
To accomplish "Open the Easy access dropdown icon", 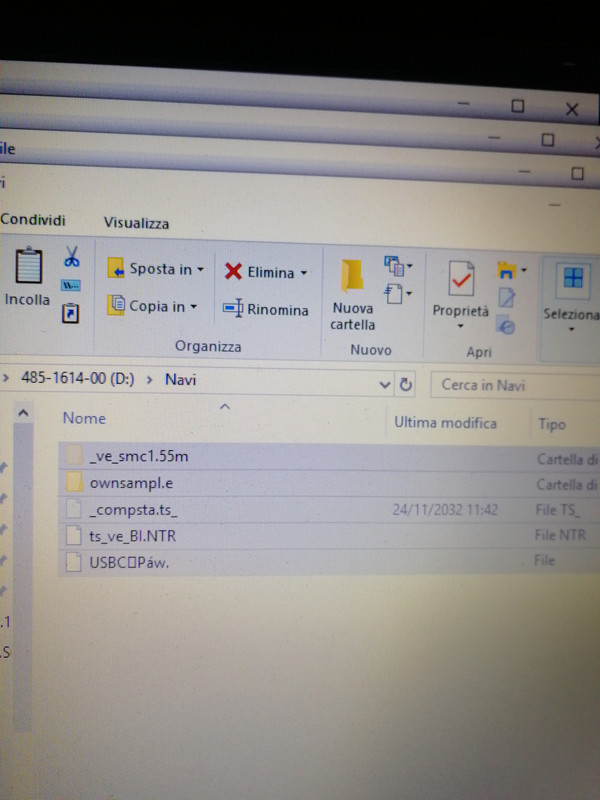I will coord(398,294).
